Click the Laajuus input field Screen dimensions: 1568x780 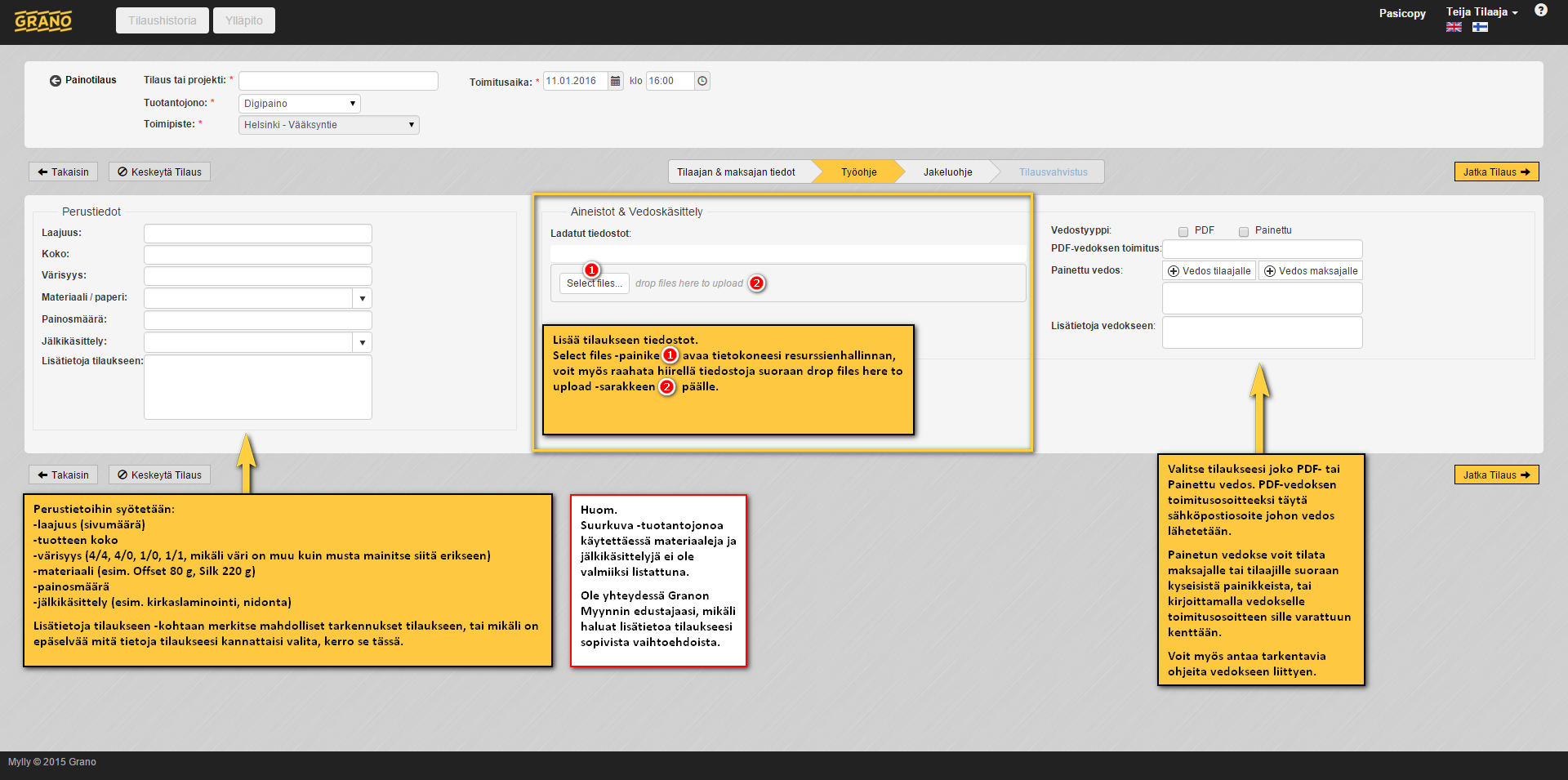click(257, 234)
